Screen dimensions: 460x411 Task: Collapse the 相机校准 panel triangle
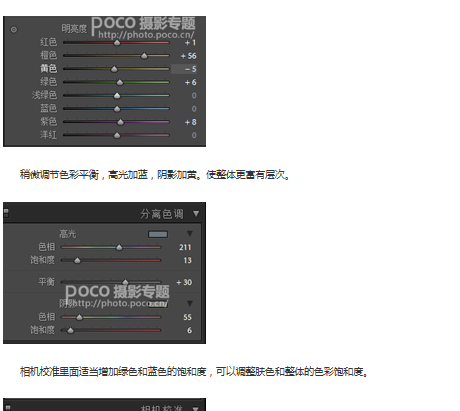pos(196,408)
